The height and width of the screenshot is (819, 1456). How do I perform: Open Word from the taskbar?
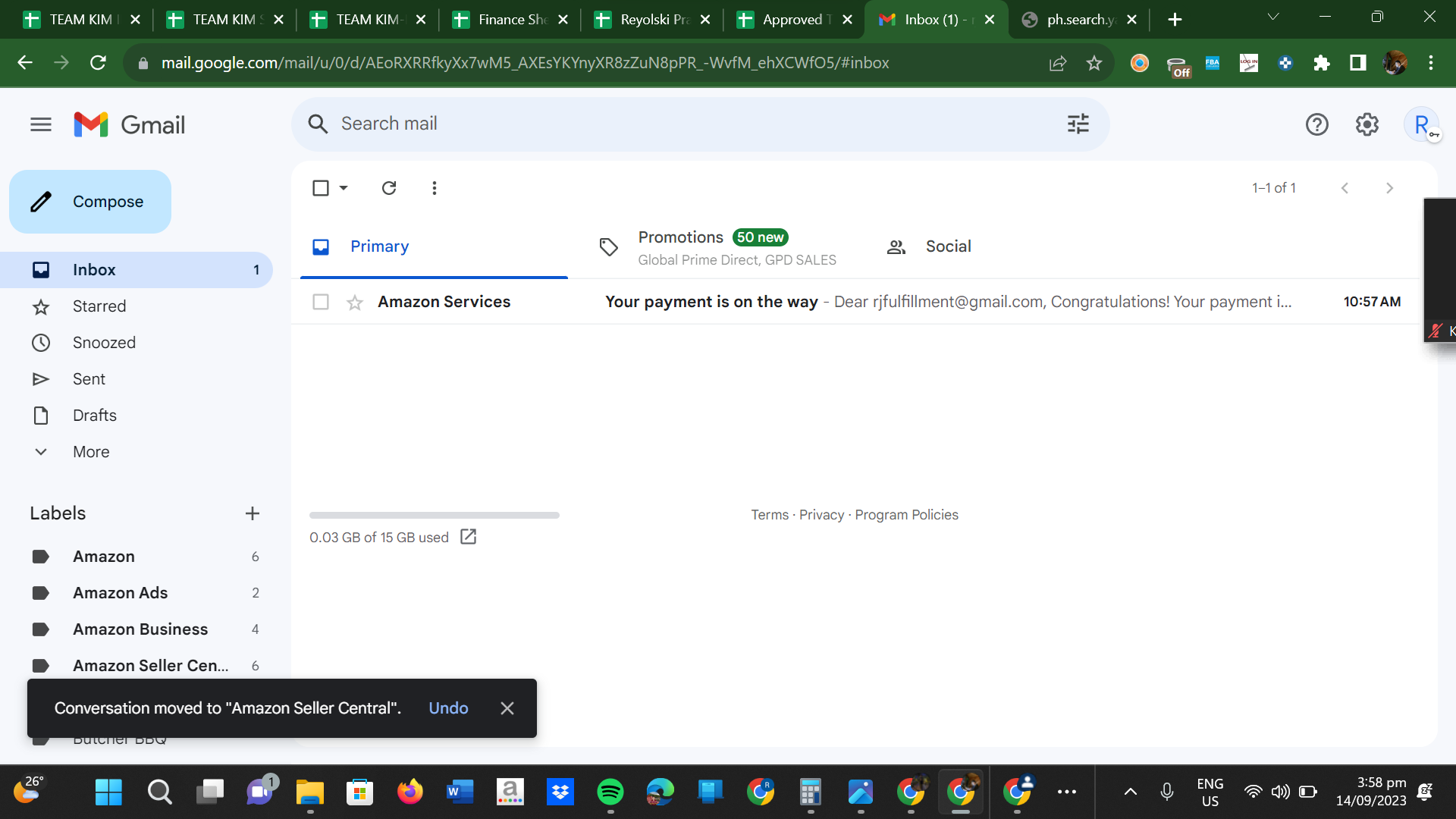pyautogui.click(x=460, y=792)
